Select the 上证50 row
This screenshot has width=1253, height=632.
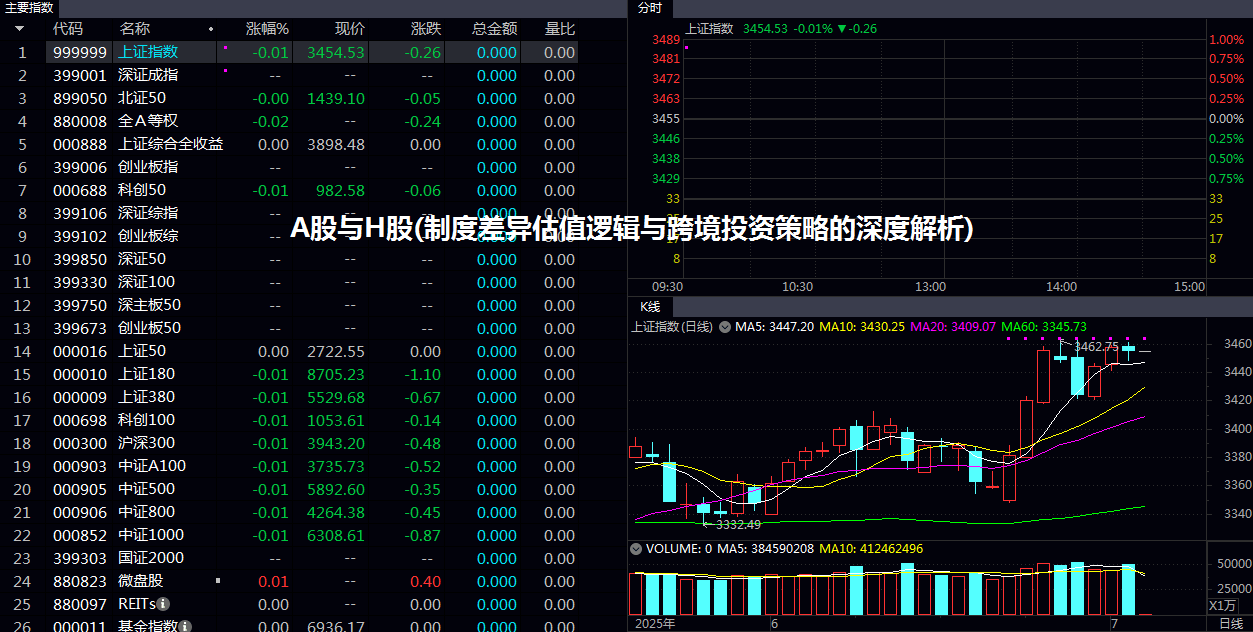click(289, 351)
